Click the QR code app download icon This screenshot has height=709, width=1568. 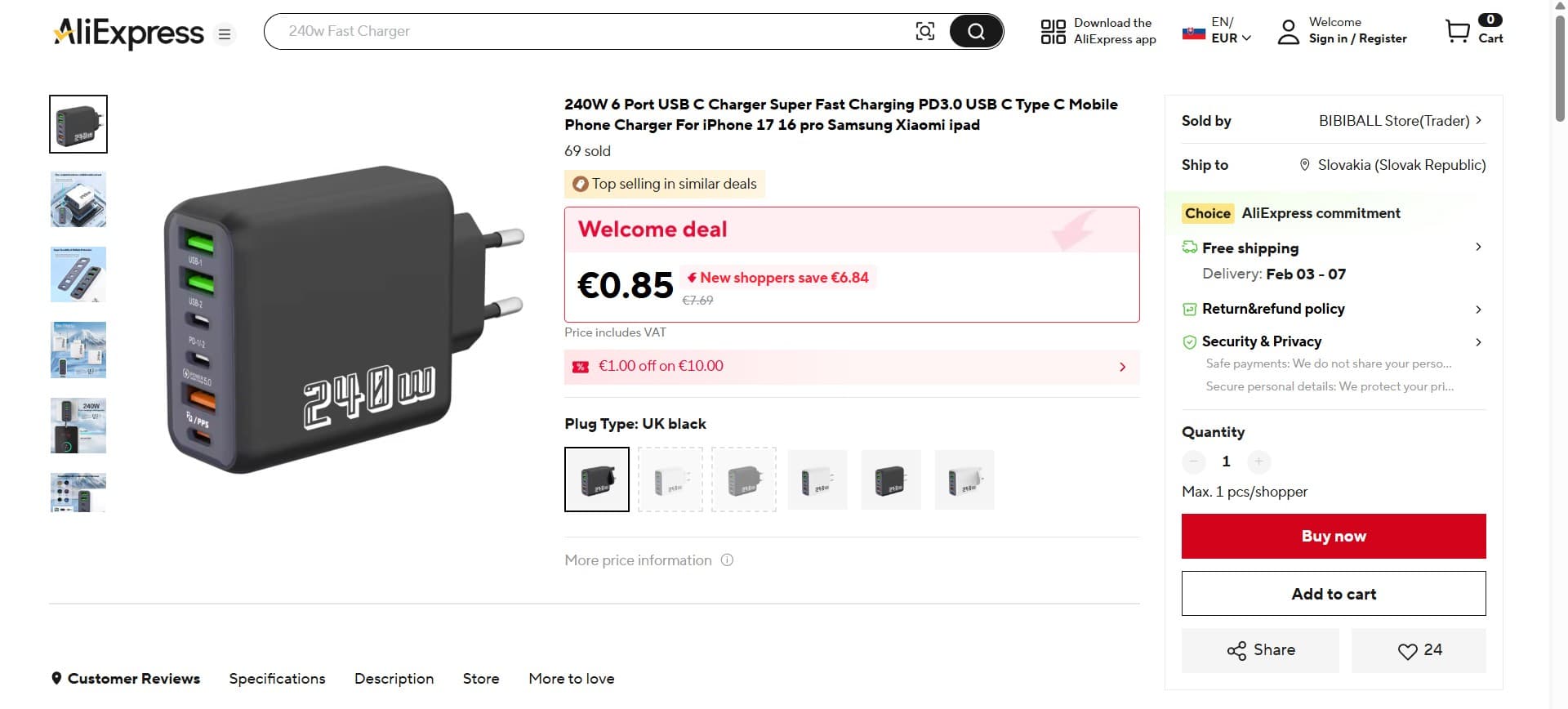point(1053,32)
